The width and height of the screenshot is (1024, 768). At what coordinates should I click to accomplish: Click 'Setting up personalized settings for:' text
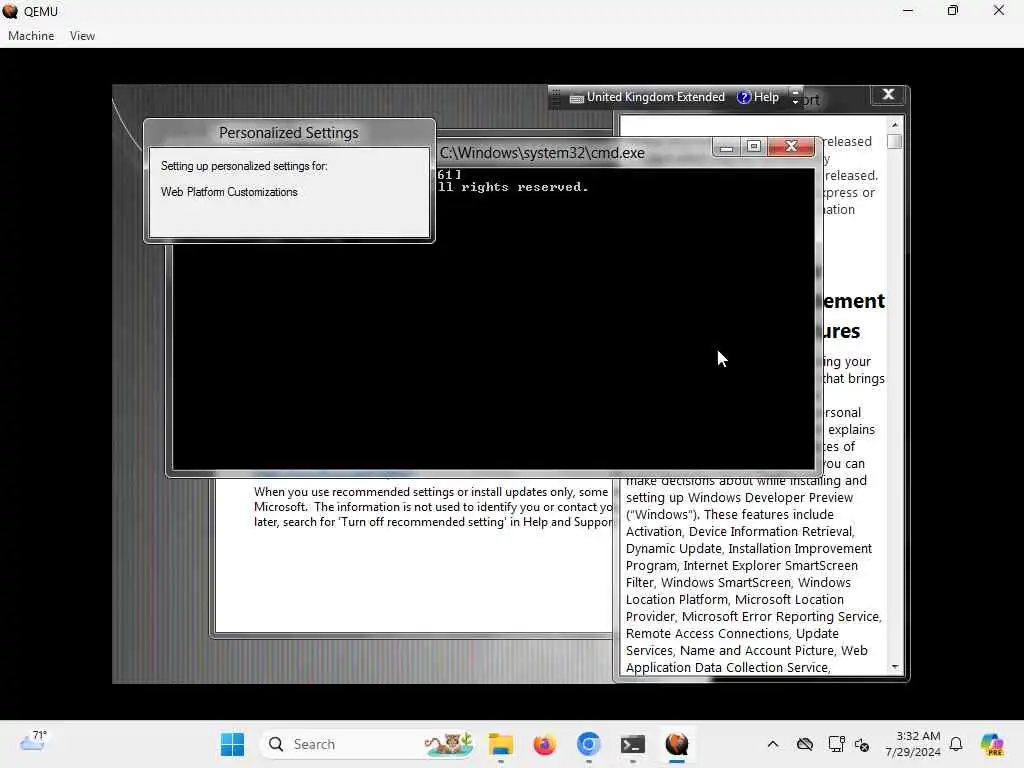pos(244,166)
